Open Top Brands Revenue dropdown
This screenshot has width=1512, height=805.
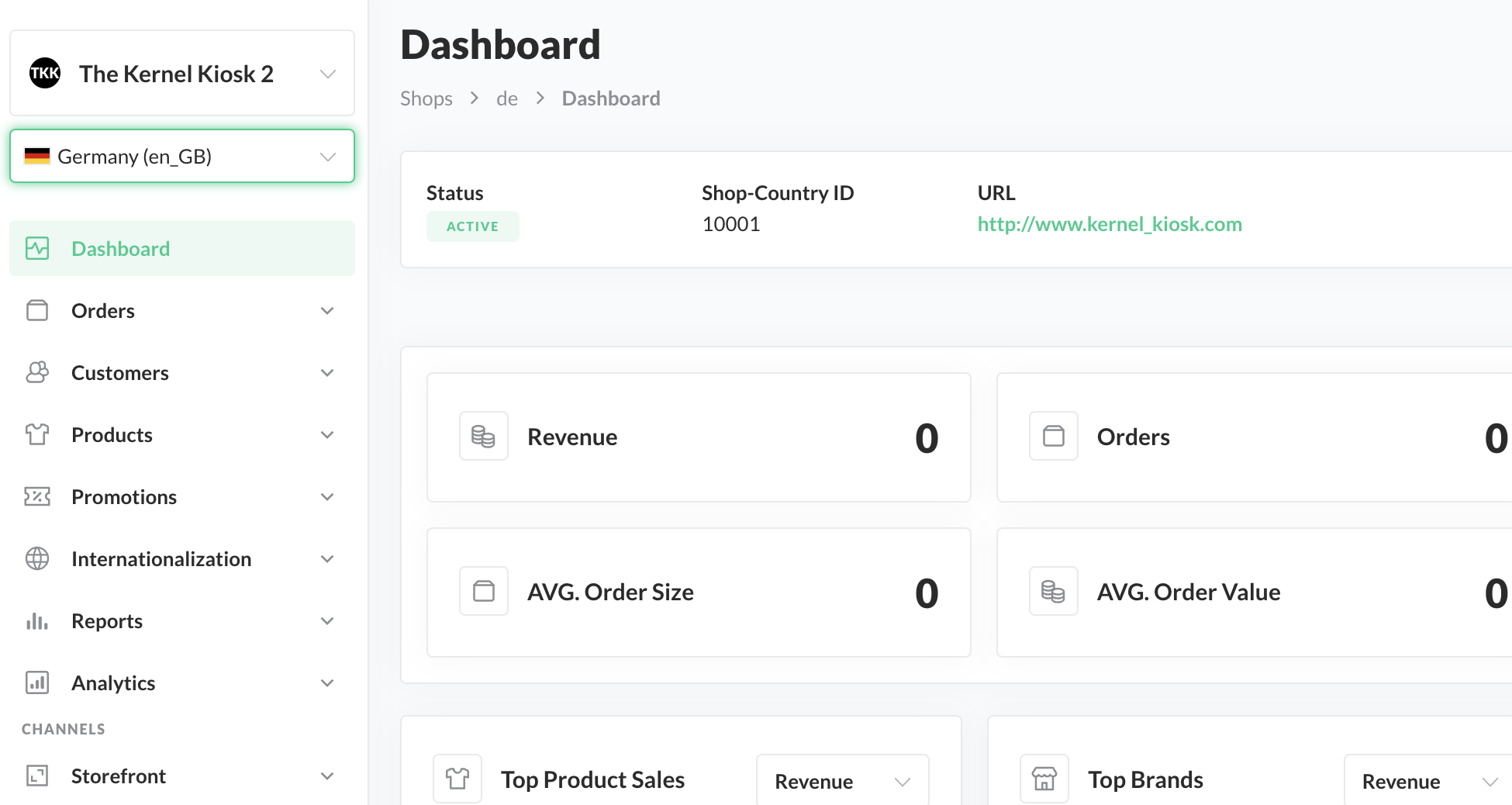(x=1428, y=781)
